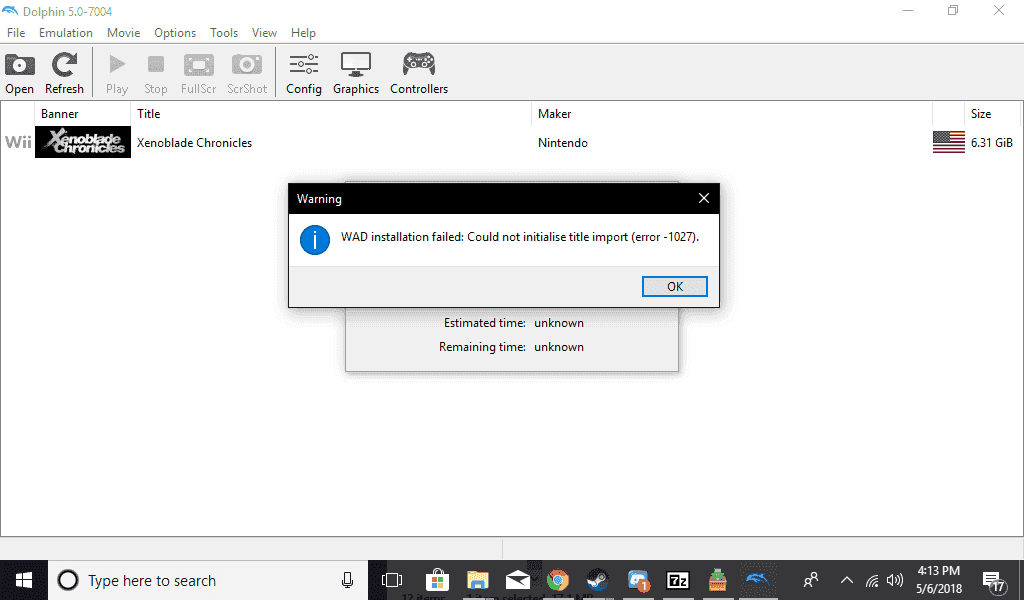Sort by the Title column header
Image resolution: width=1024 pixels, height=600 pixels.
click(x=331, y=114)
